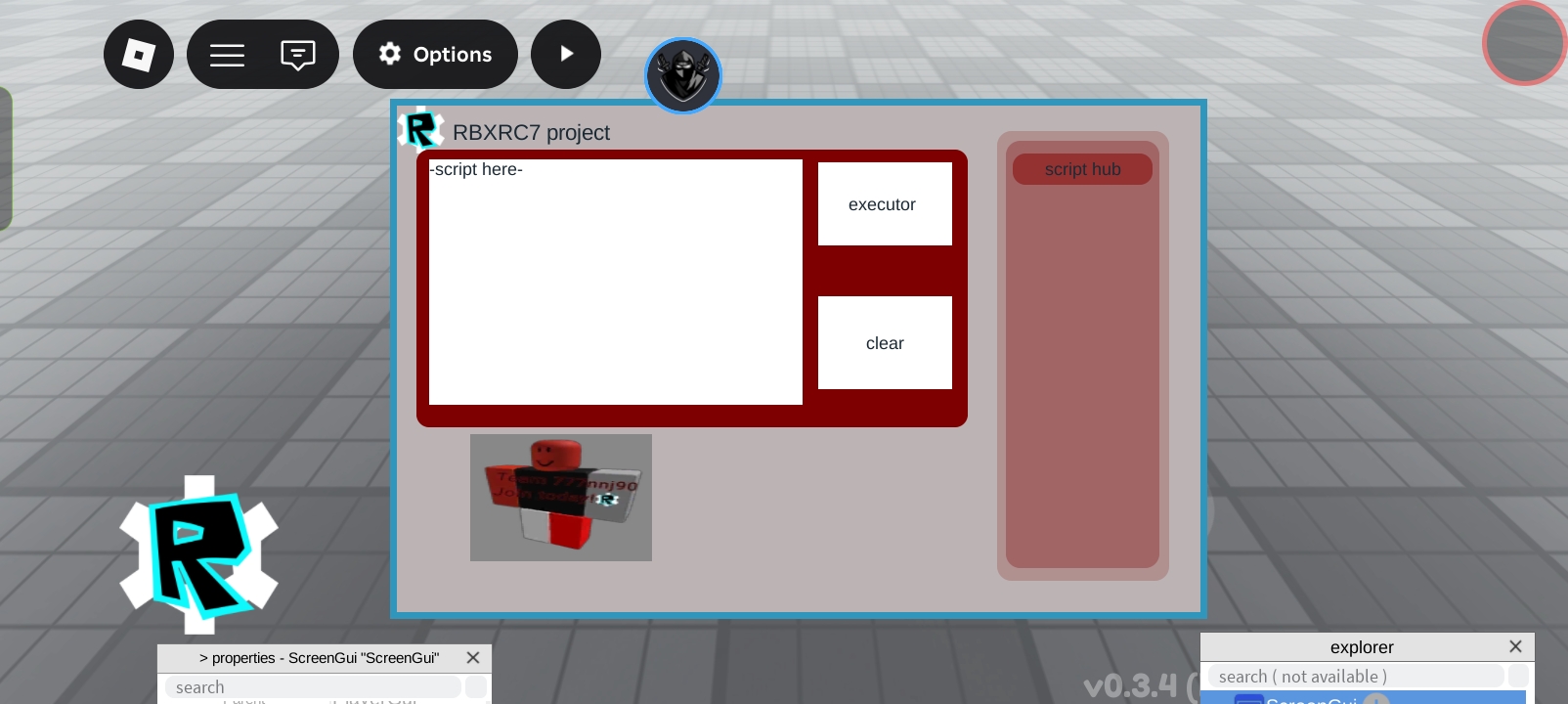Open the script hub button
1568x704 pixels.
pyautogui.click(x=1082, y=169)
